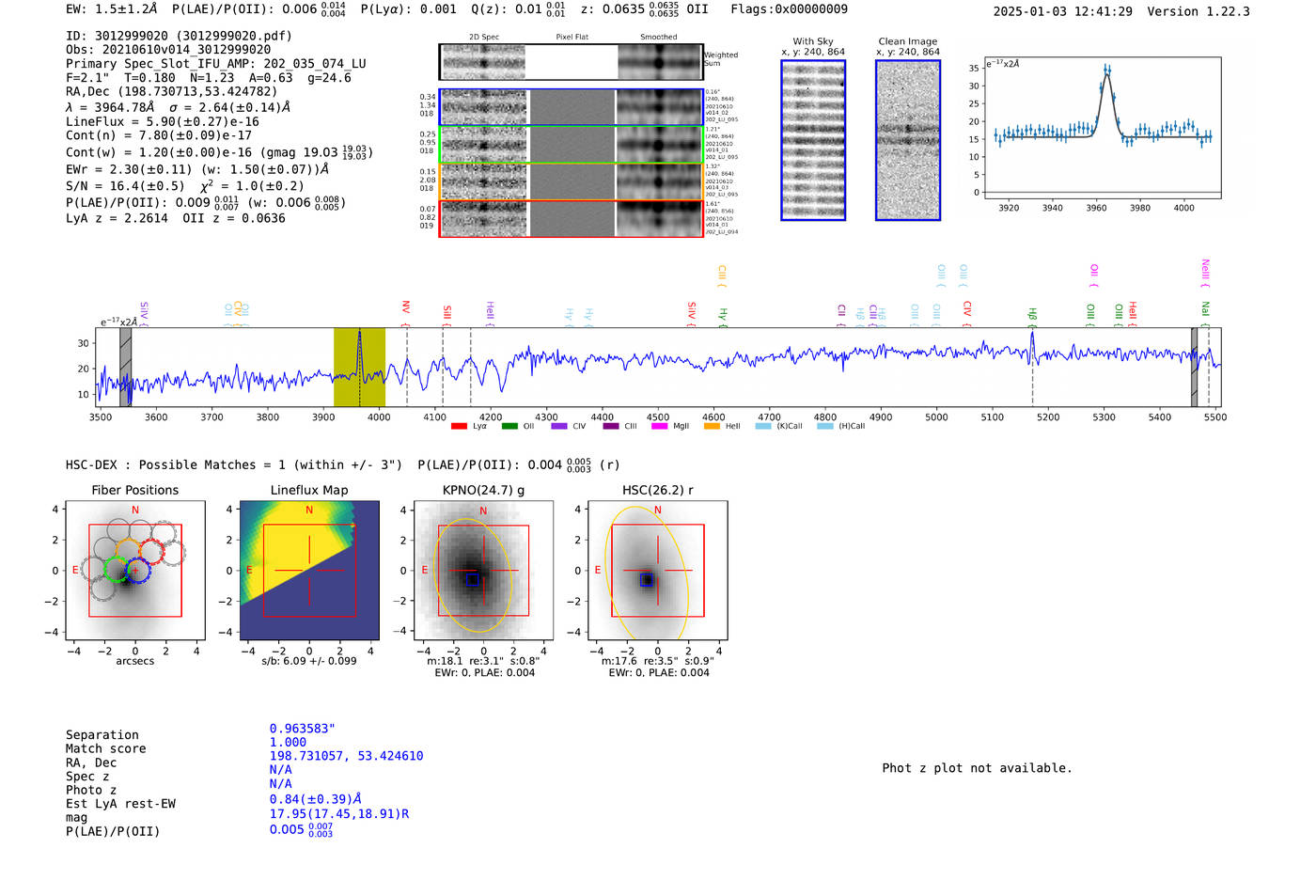Click the LyA z = 2.2614 text

click(117, 218)
